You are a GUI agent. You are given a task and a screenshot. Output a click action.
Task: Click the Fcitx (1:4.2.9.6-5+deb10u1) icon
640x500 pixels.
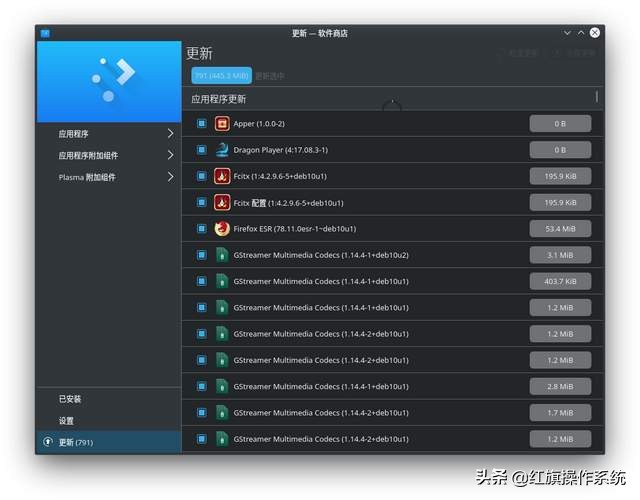click(222, 176)
